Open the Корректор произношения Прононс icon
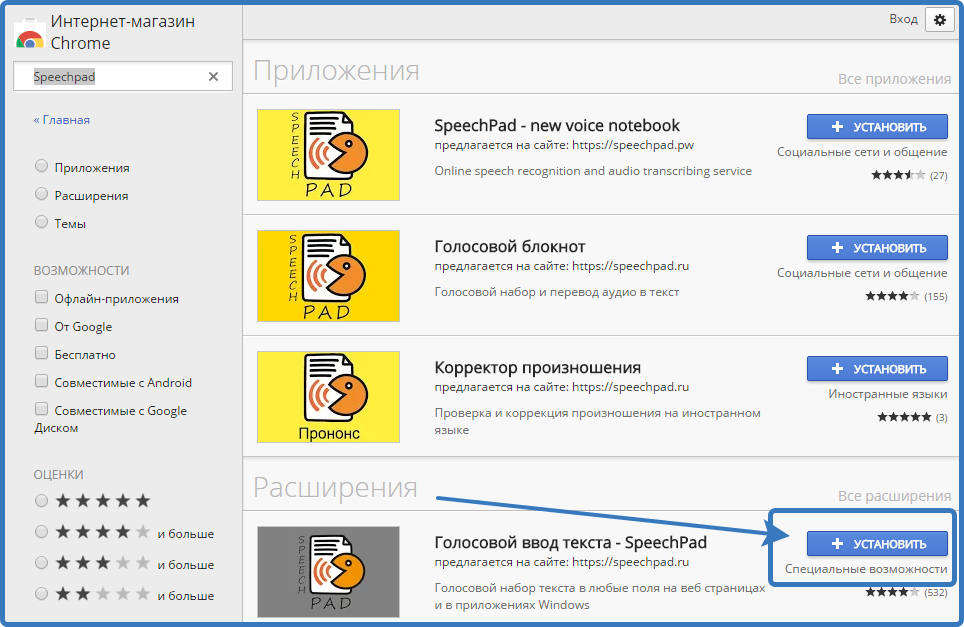Viewport: 964px width, 627px height. (x=328, y=396)
